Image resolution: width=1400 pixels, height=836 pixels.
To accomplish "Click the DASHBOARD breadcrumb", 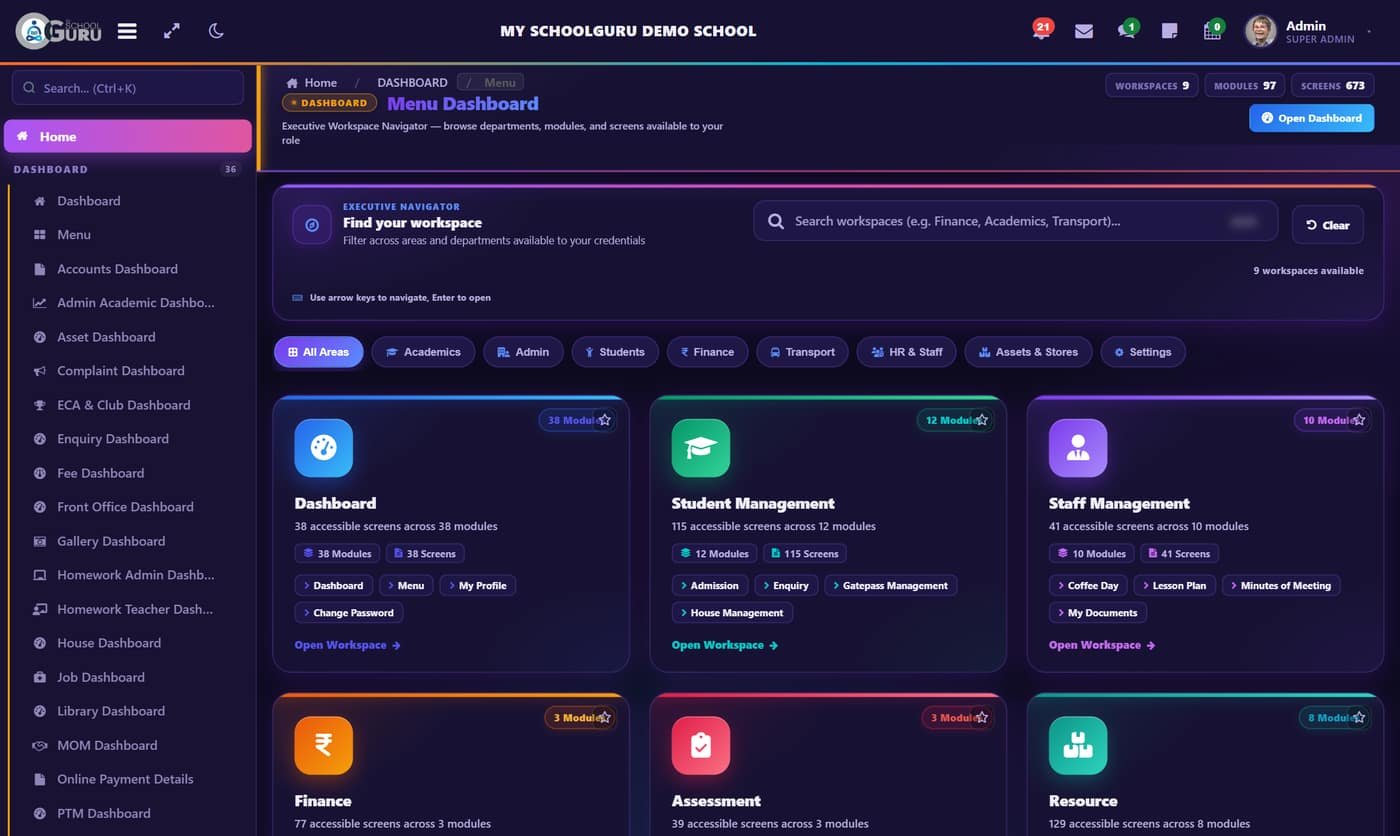I will pyautogui.click(x=412, y=83).
